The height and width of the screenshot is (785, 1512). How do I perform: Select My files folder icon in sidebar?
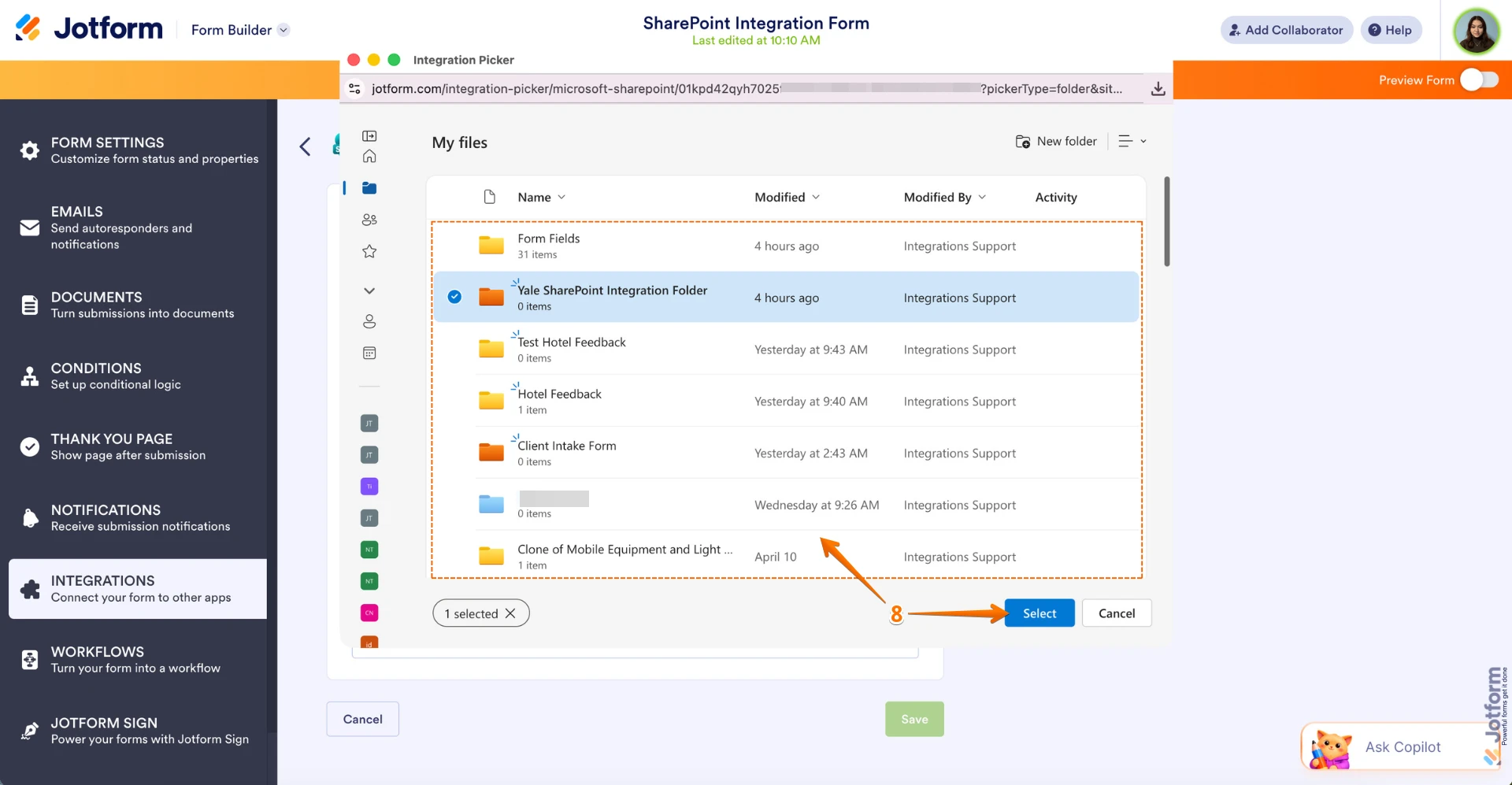coord(369,187)
